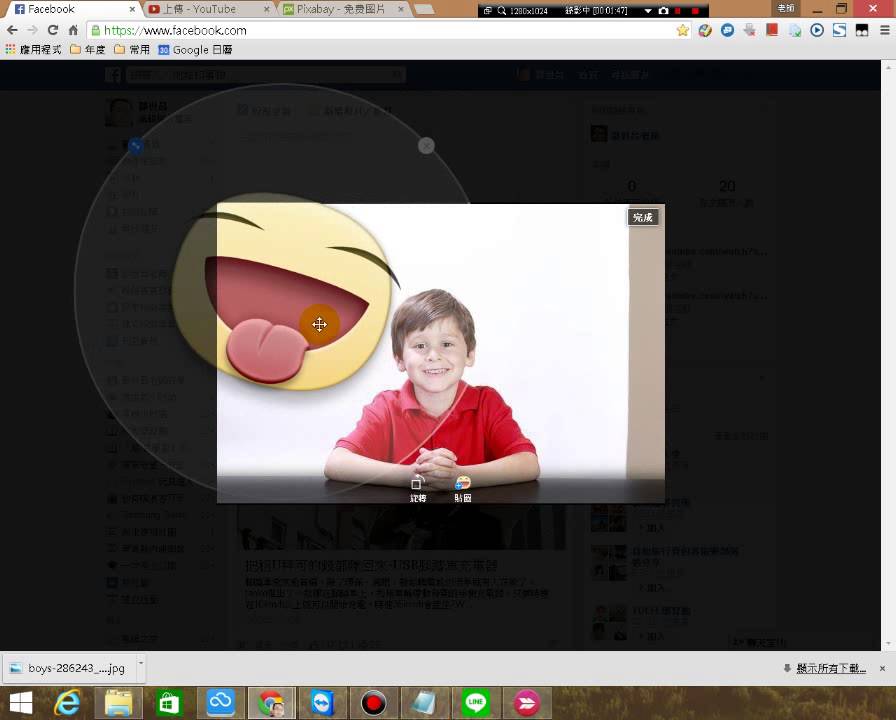896x720 pixels.
Task: Open the Windows Store taskbar icon
Action: point(170,703)
